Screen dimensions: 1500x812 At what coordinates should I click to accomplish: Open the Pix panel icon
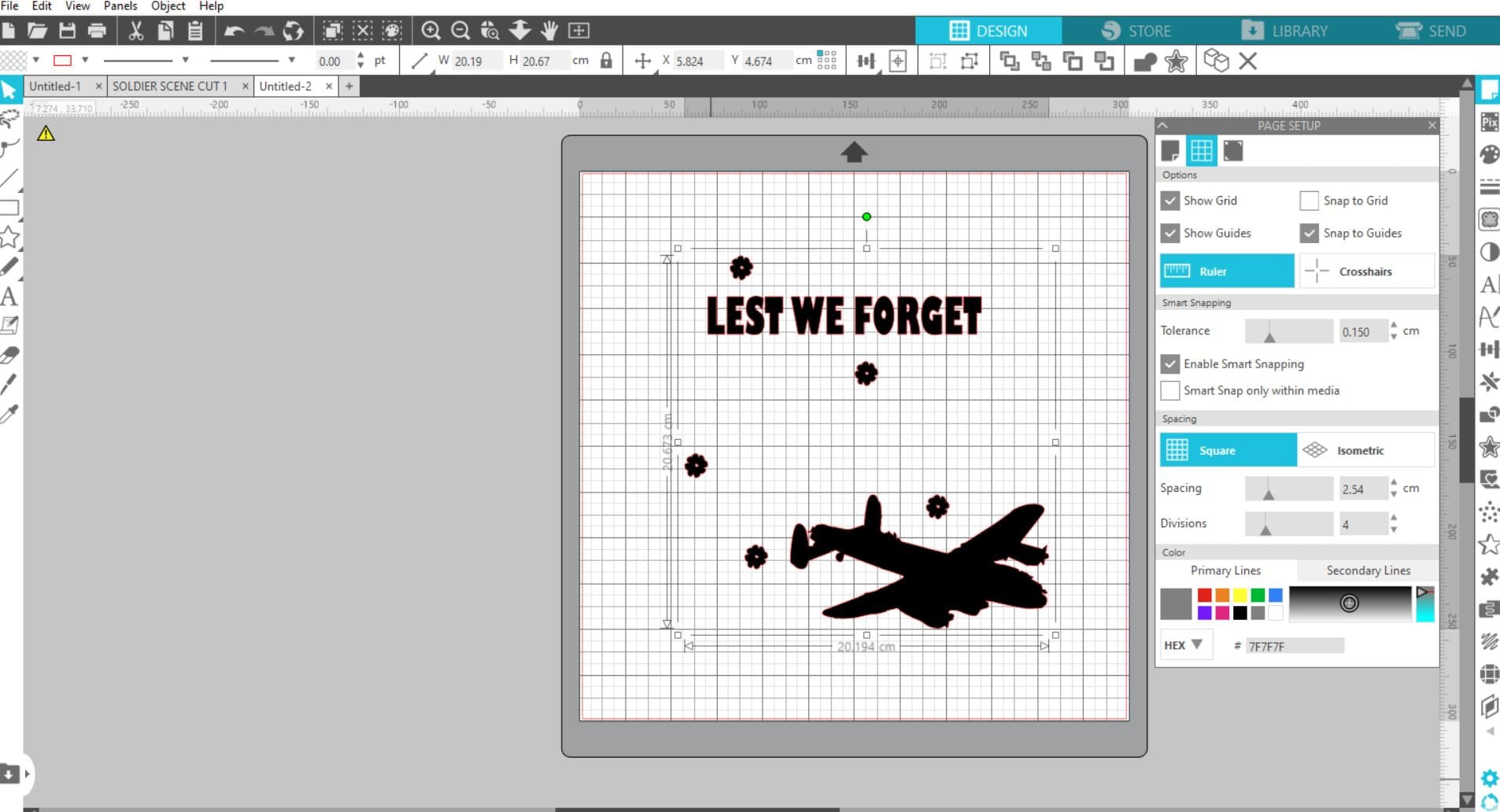point(1489,122)
